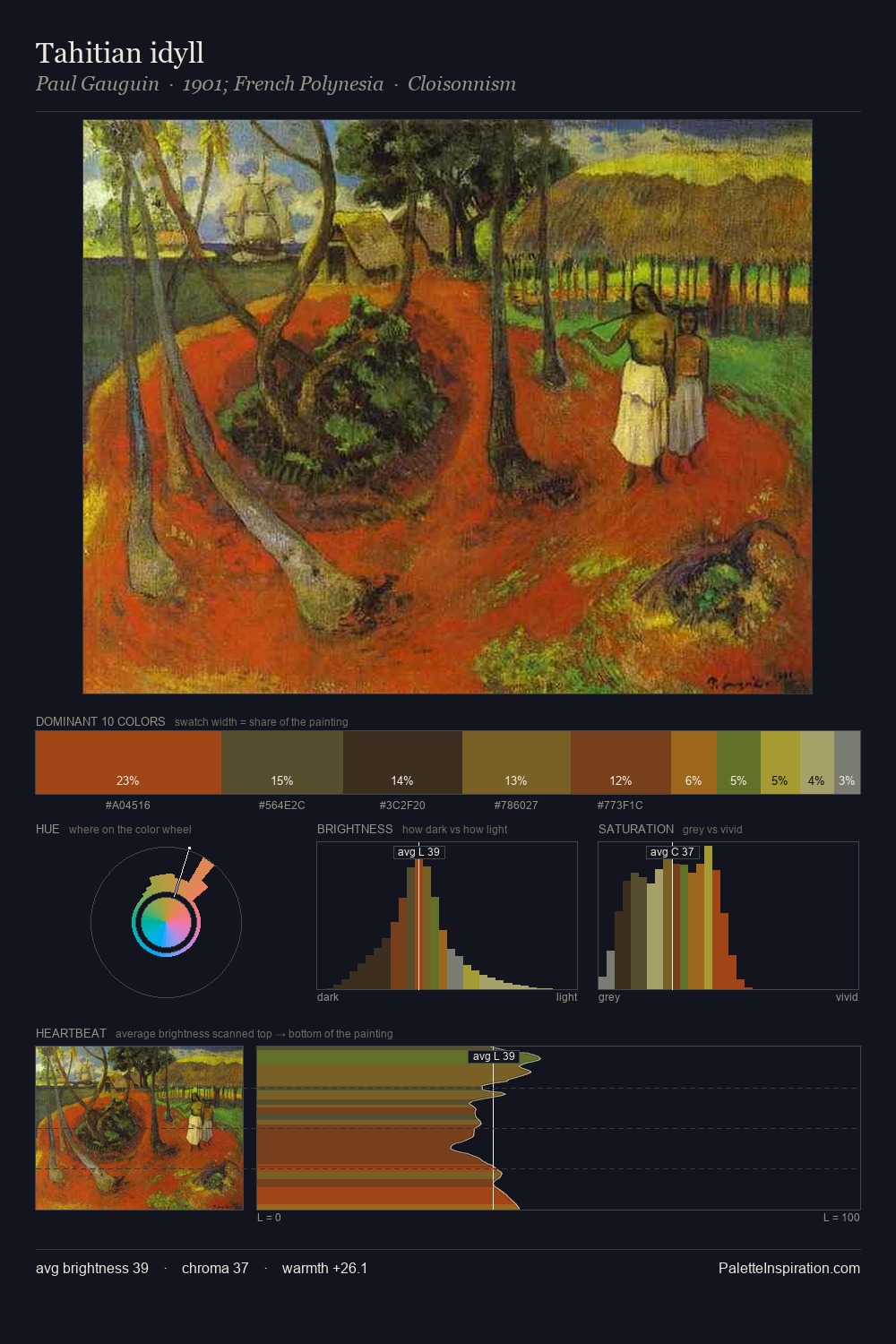Click the 'L = 100' axis label

click(x=841, y=1218)
